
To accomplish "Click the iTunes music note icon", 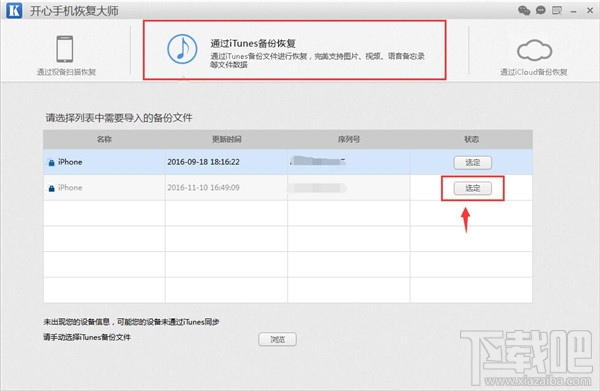I will pyautogui.click(x=182, y=49).
